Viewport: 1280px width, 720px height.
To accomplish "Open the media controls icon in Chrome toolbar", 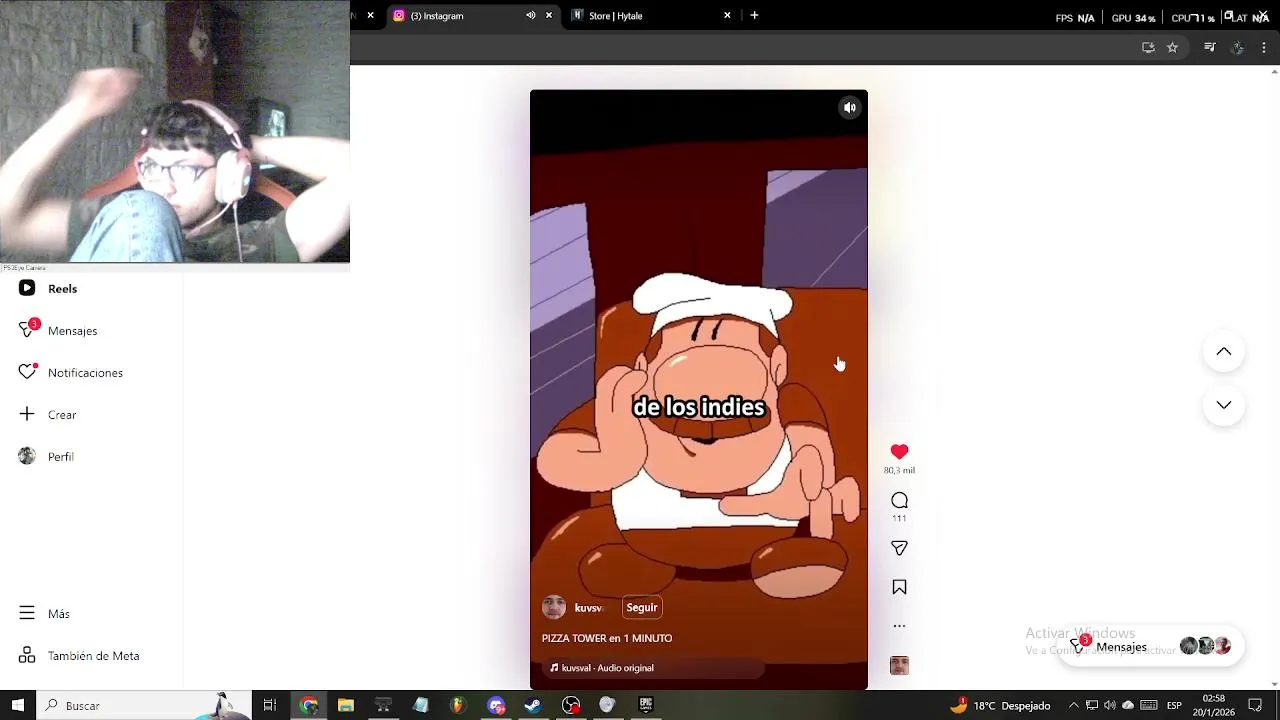I will tap(1210, 47).
